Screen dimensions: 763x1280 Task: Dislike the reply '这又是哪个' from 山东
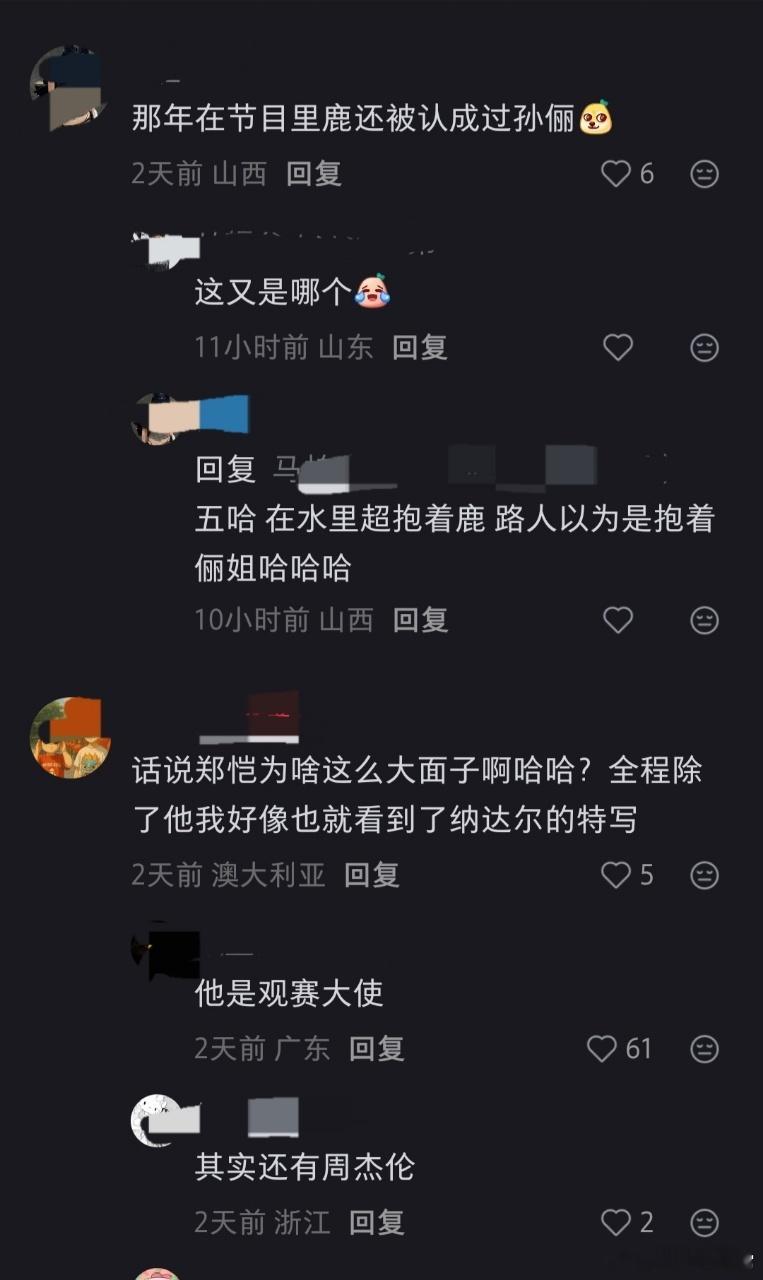click(705, 347)
